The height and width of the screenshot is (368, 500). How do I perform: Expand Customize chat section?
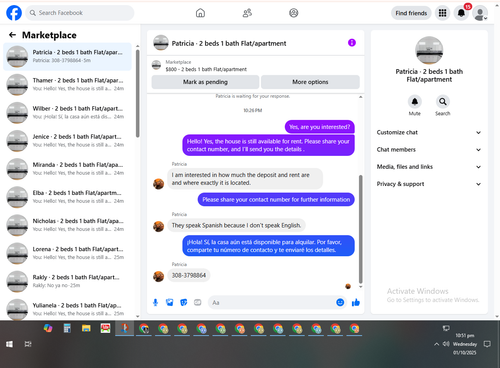pyautogui.click(x=429, y=132)
